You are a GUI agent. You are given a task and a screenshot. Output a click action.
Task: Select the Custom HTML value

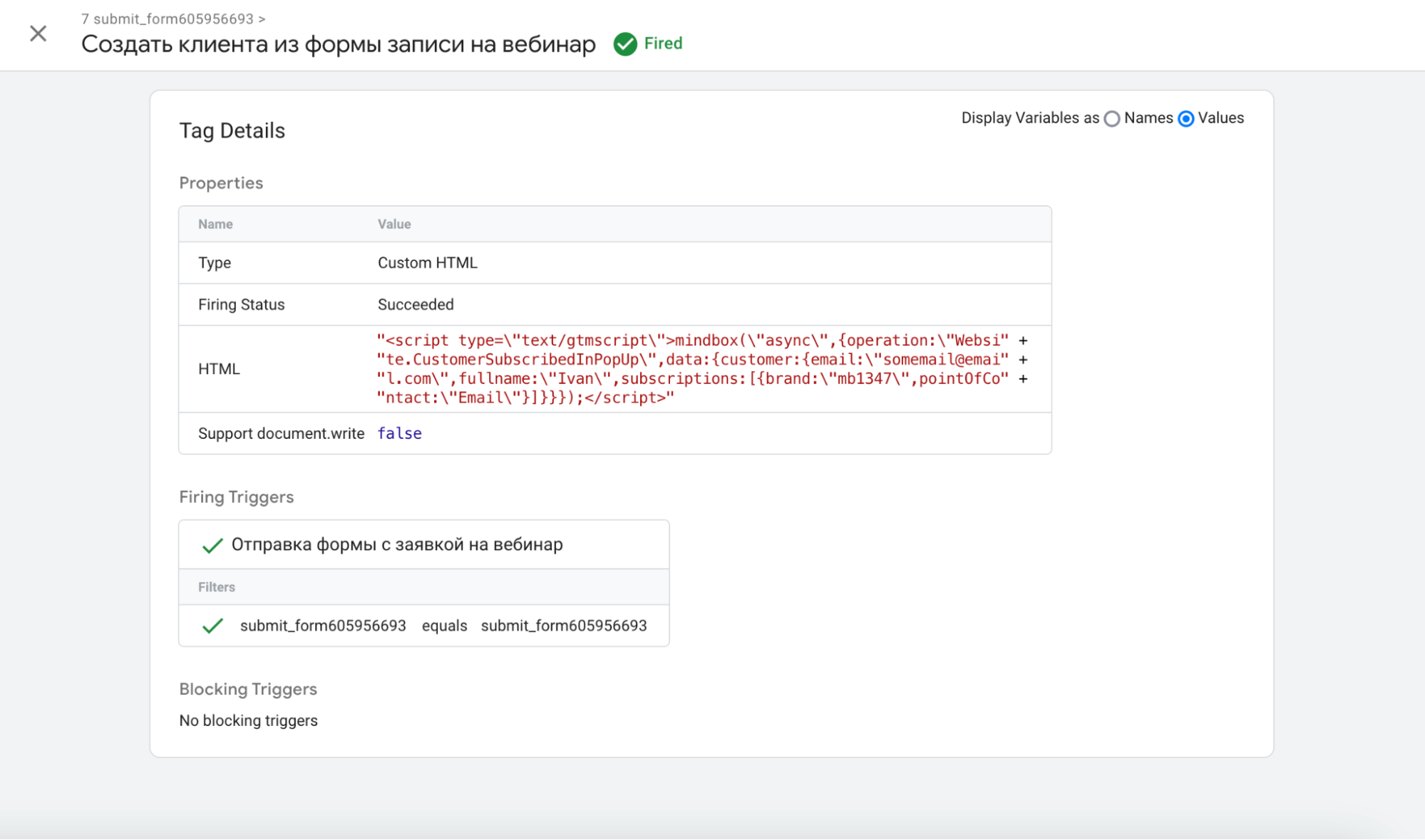click(428, 263)
